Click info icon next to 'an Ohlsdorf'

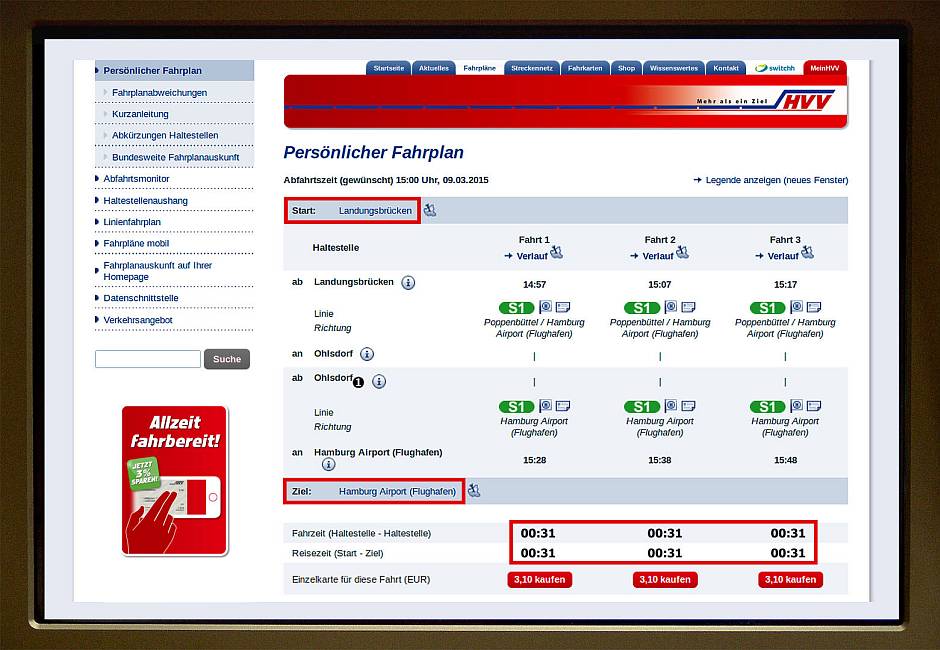pyautogui.click(x=367, y=354)
